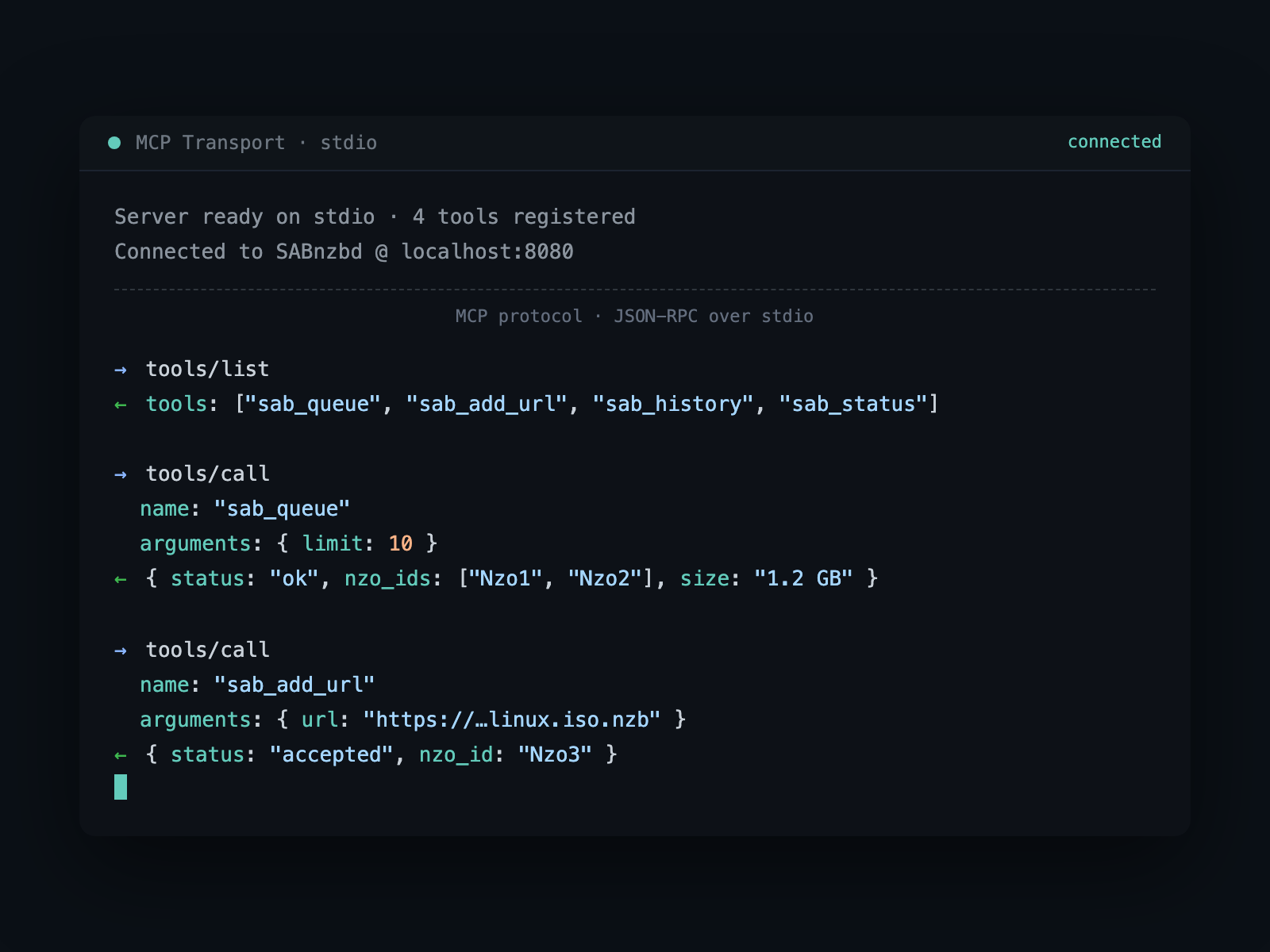Click the "Nzo3" nzo_id value
This screenshot has height=952, width=1270.
point(555,754)
